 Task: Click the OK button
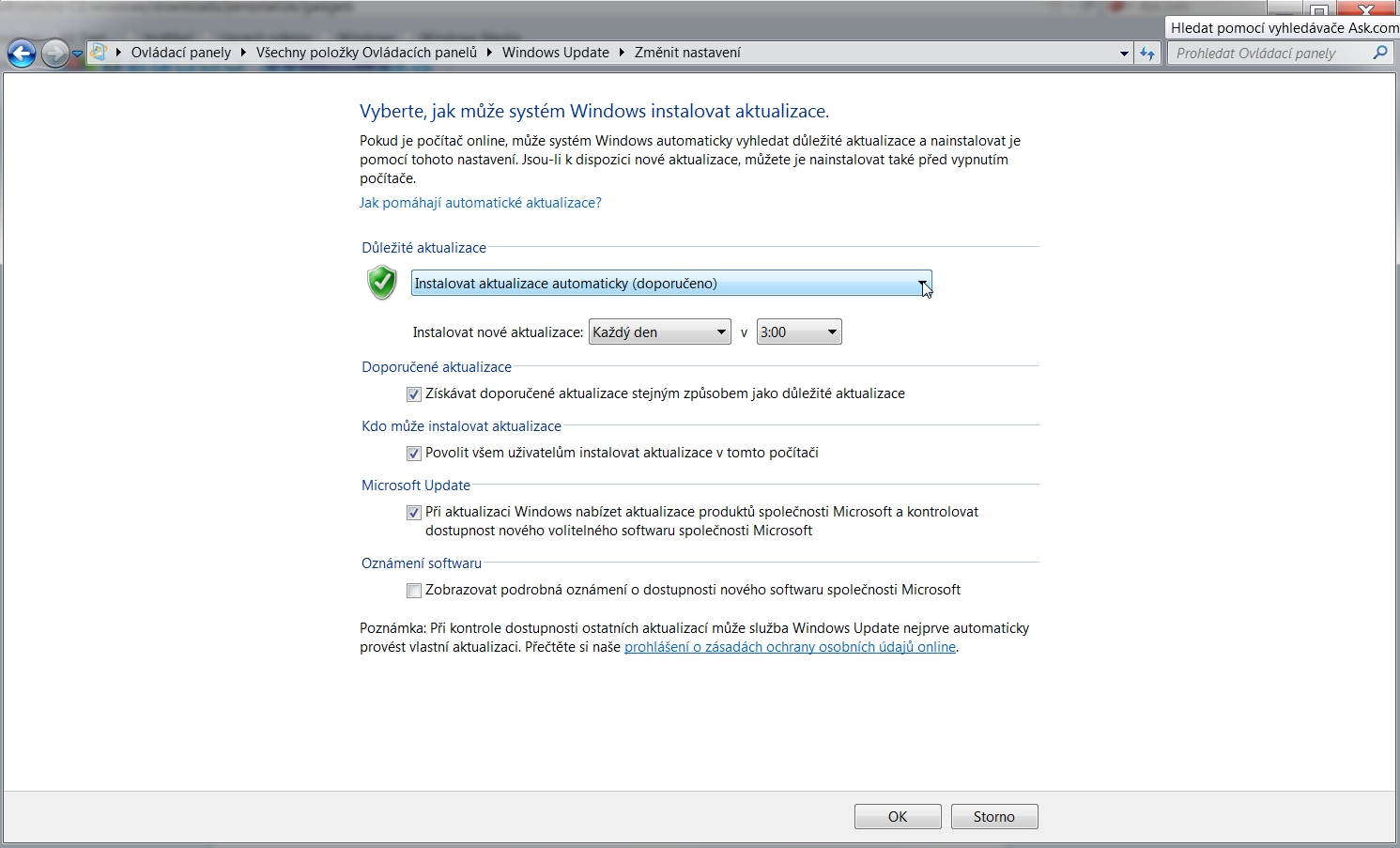898,817
